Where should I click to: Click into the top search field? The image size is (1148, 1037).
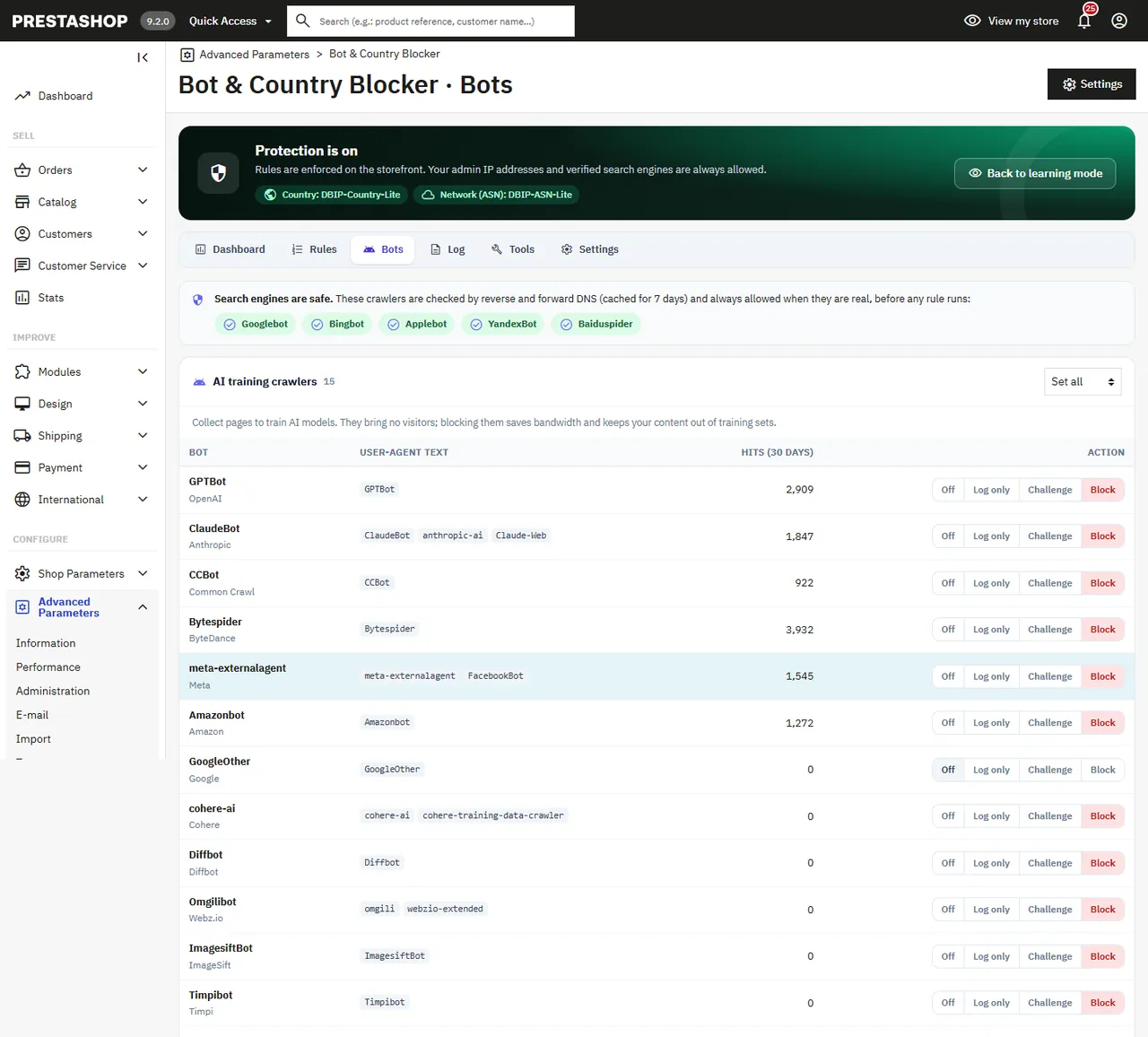(x=430, y=21)
